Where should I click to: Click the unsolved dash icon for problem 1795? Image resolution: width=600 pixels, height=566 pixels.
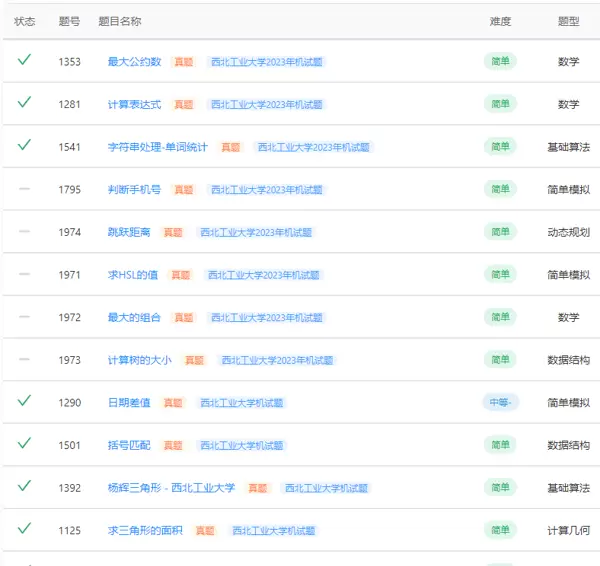click(24, 188)
